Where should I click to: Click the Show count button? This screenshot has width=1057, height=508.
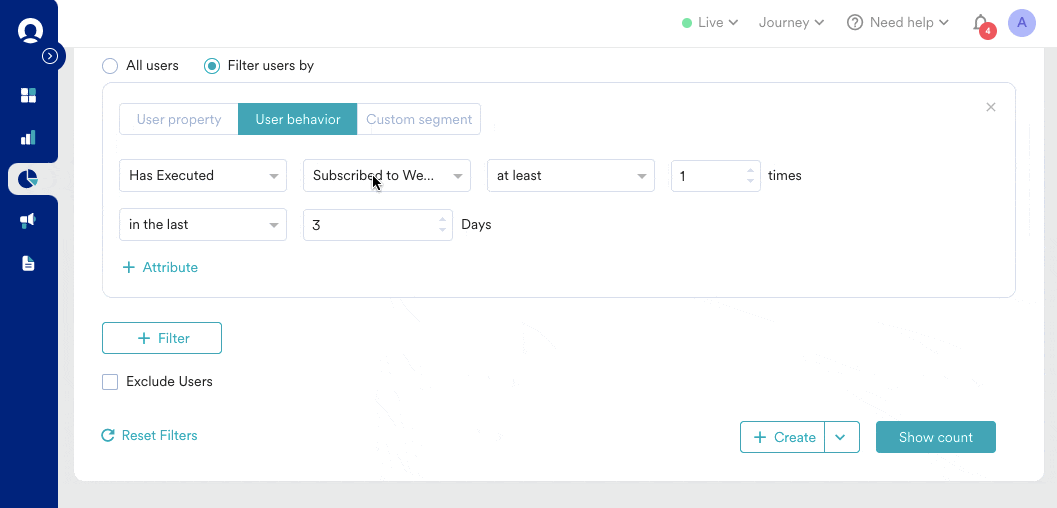[x=935, y=437]
